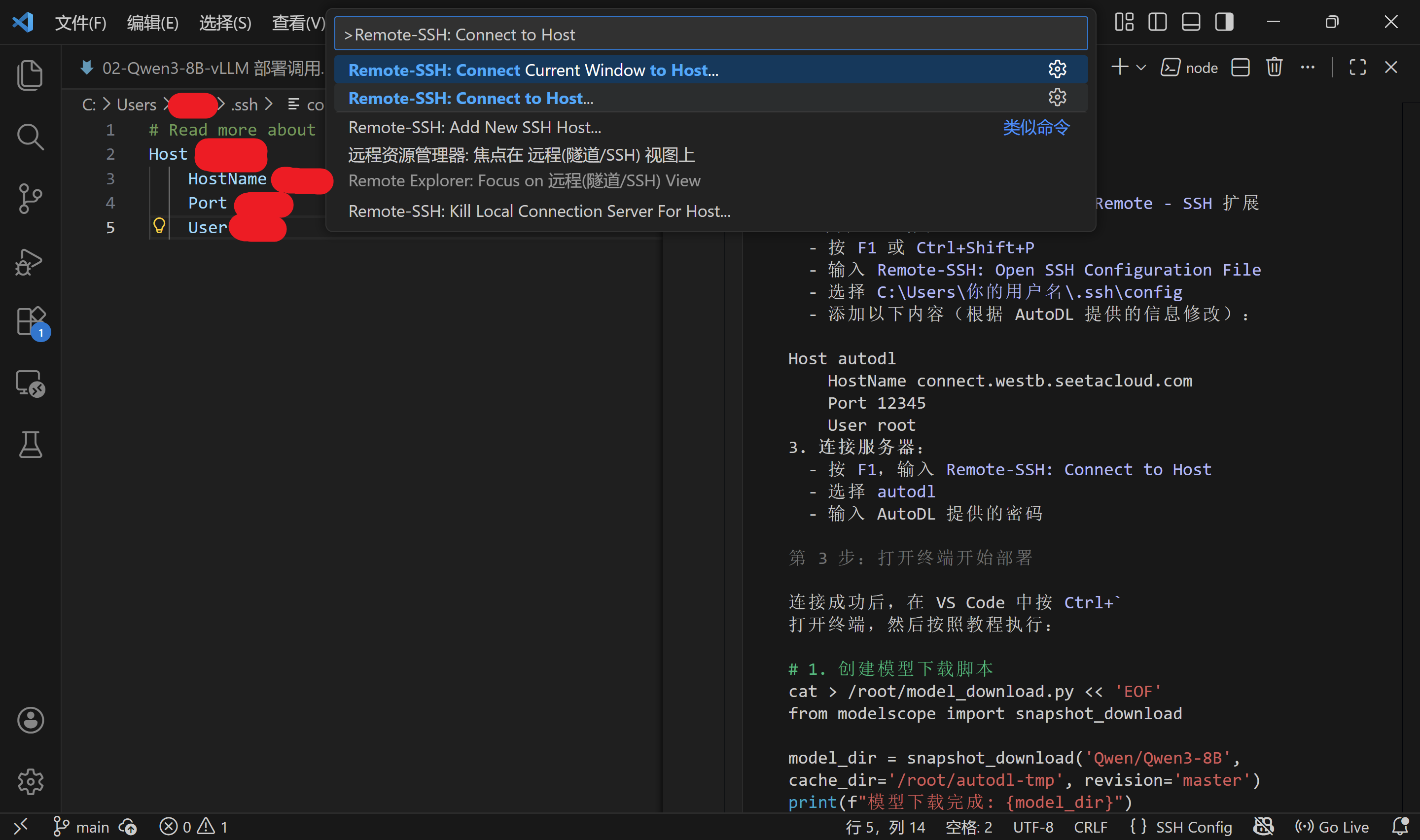
Task: Open SSH Config language mode selector
Action: pos(1193,827)
